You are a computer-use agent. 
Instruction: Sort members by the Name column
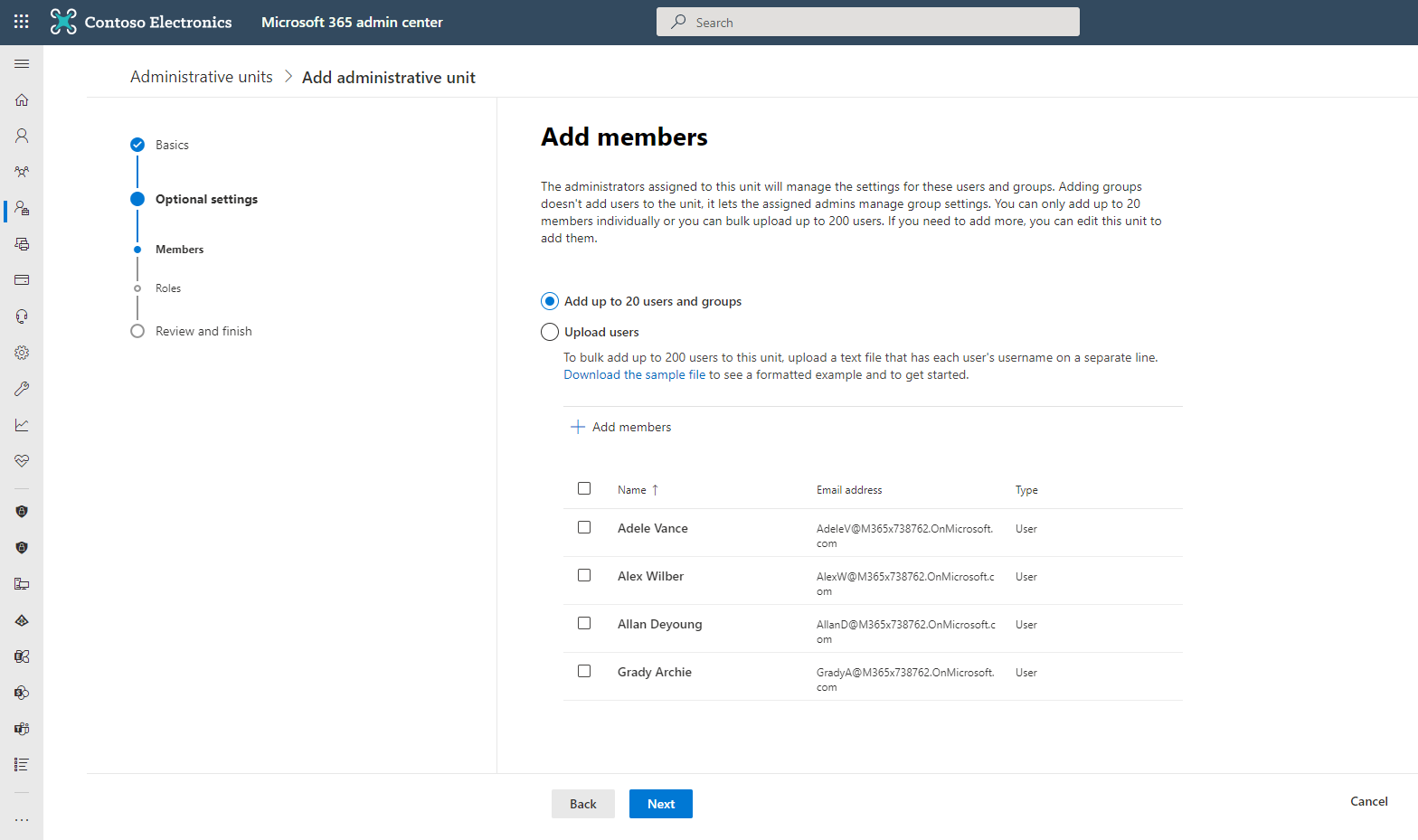tap(632, 490)
